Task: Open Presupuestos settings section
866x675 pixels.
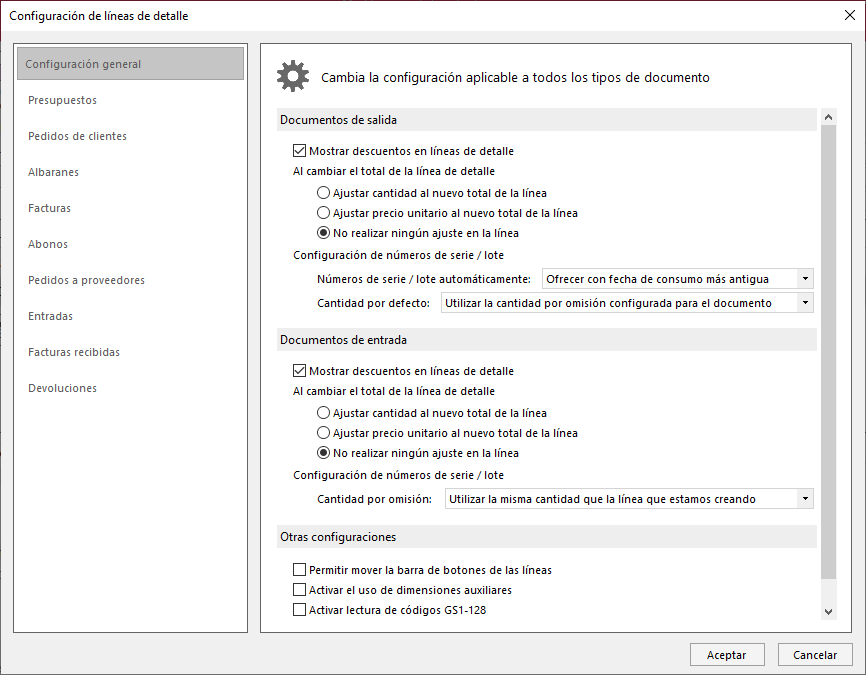Action: point(62,100)
